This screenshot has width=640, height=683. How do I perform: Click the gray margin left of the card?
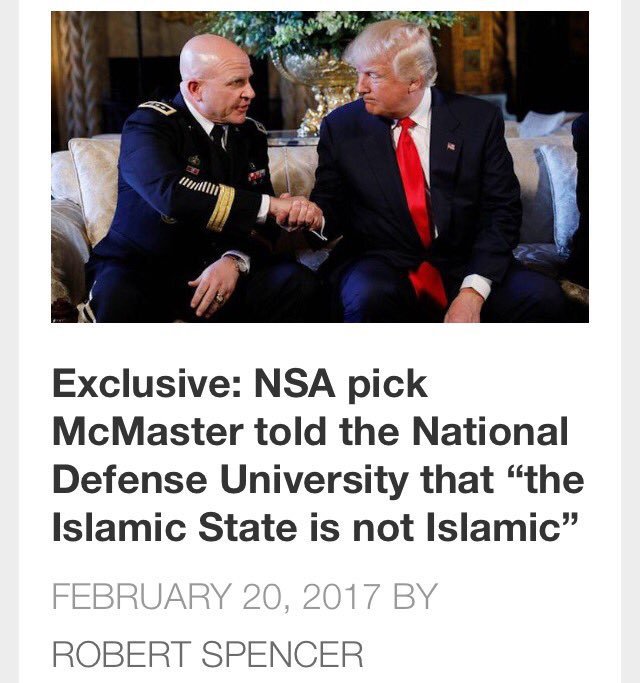(9, 342)
